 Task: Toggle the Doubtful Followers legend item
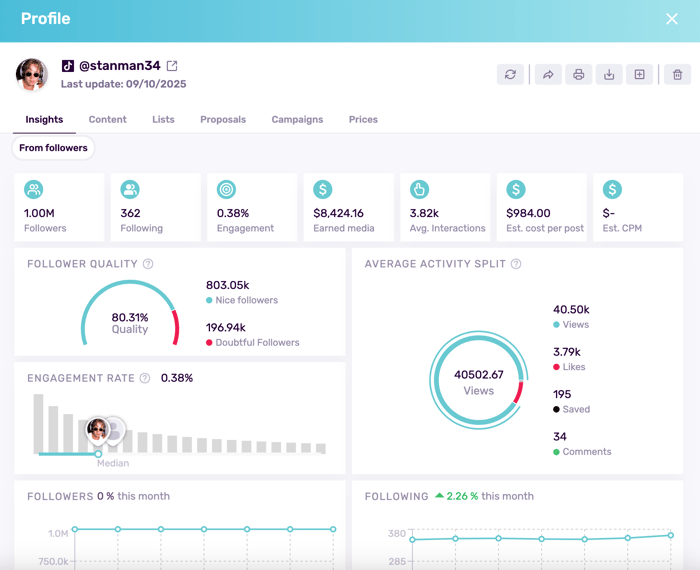(252, 342)
